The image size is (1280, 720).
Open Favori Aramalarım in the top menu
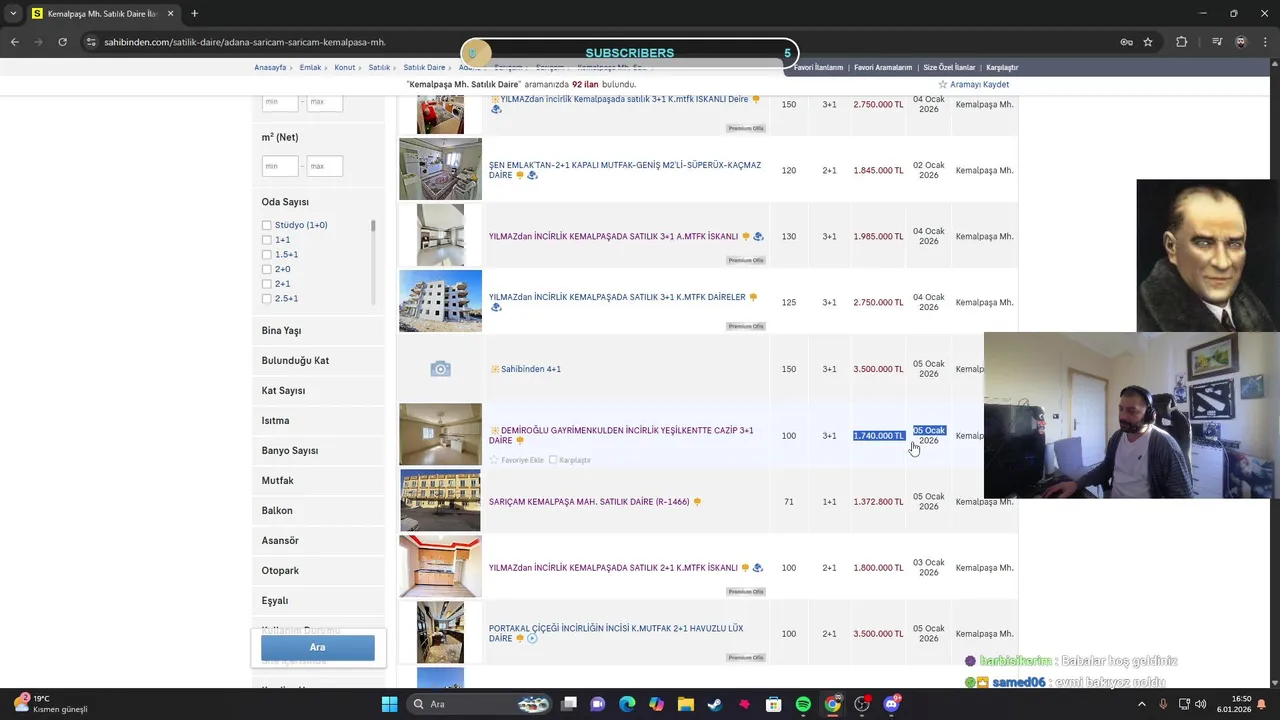[x=883, y=68]
